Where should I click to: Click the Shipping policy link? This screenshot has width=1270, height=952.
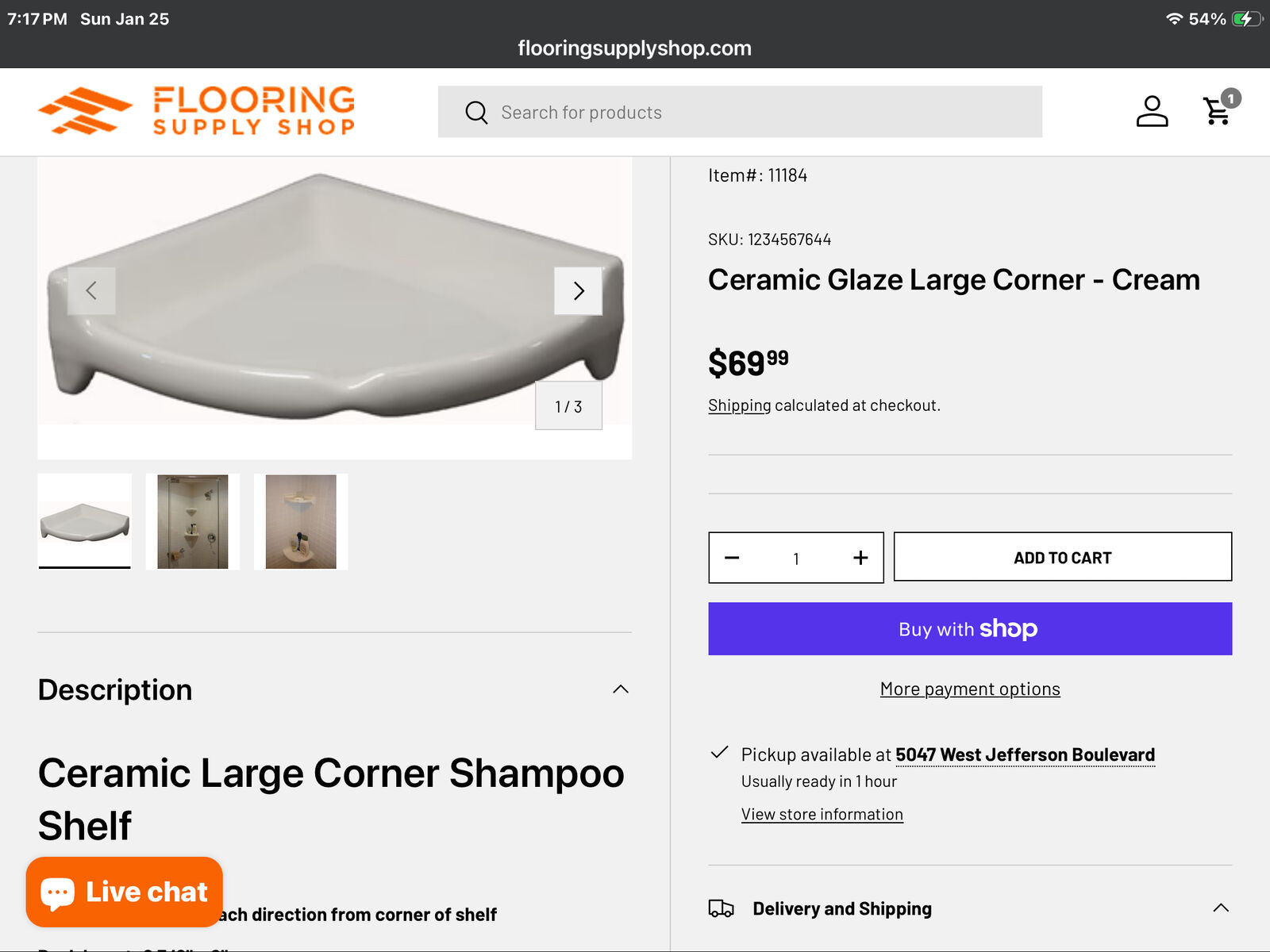tap(739, 405)
